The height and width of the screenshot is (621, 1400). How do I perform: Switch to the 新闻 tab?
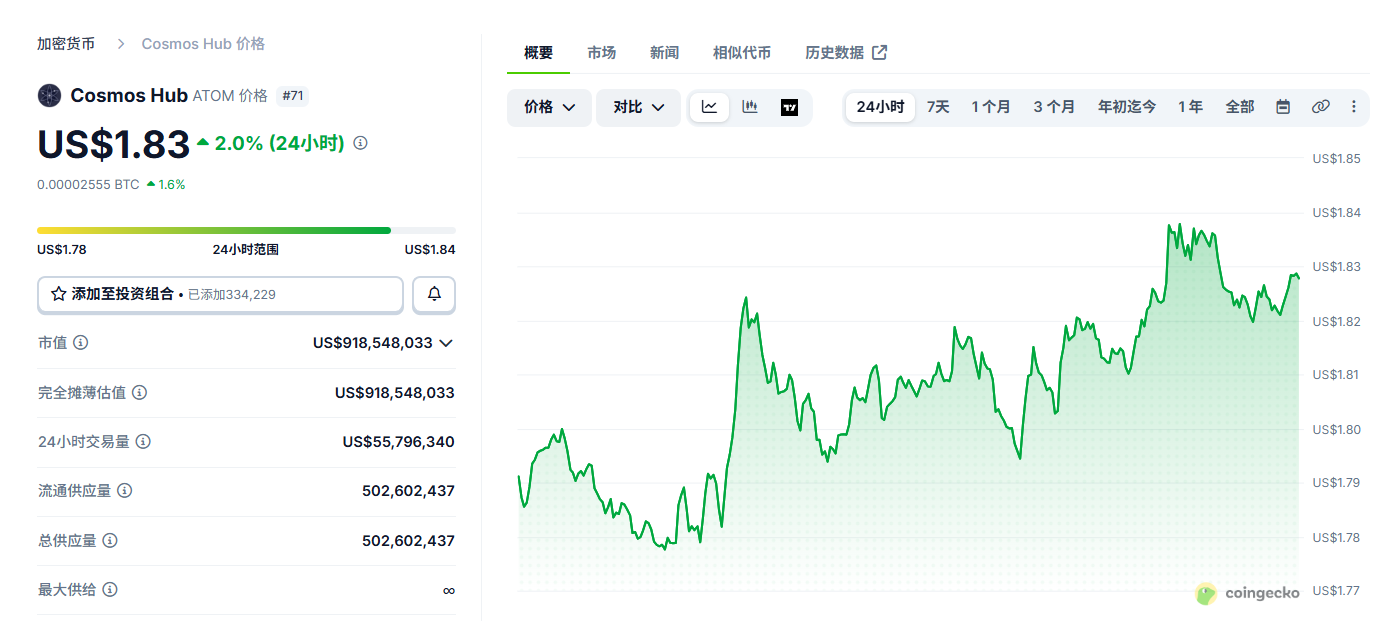[664, 53]
